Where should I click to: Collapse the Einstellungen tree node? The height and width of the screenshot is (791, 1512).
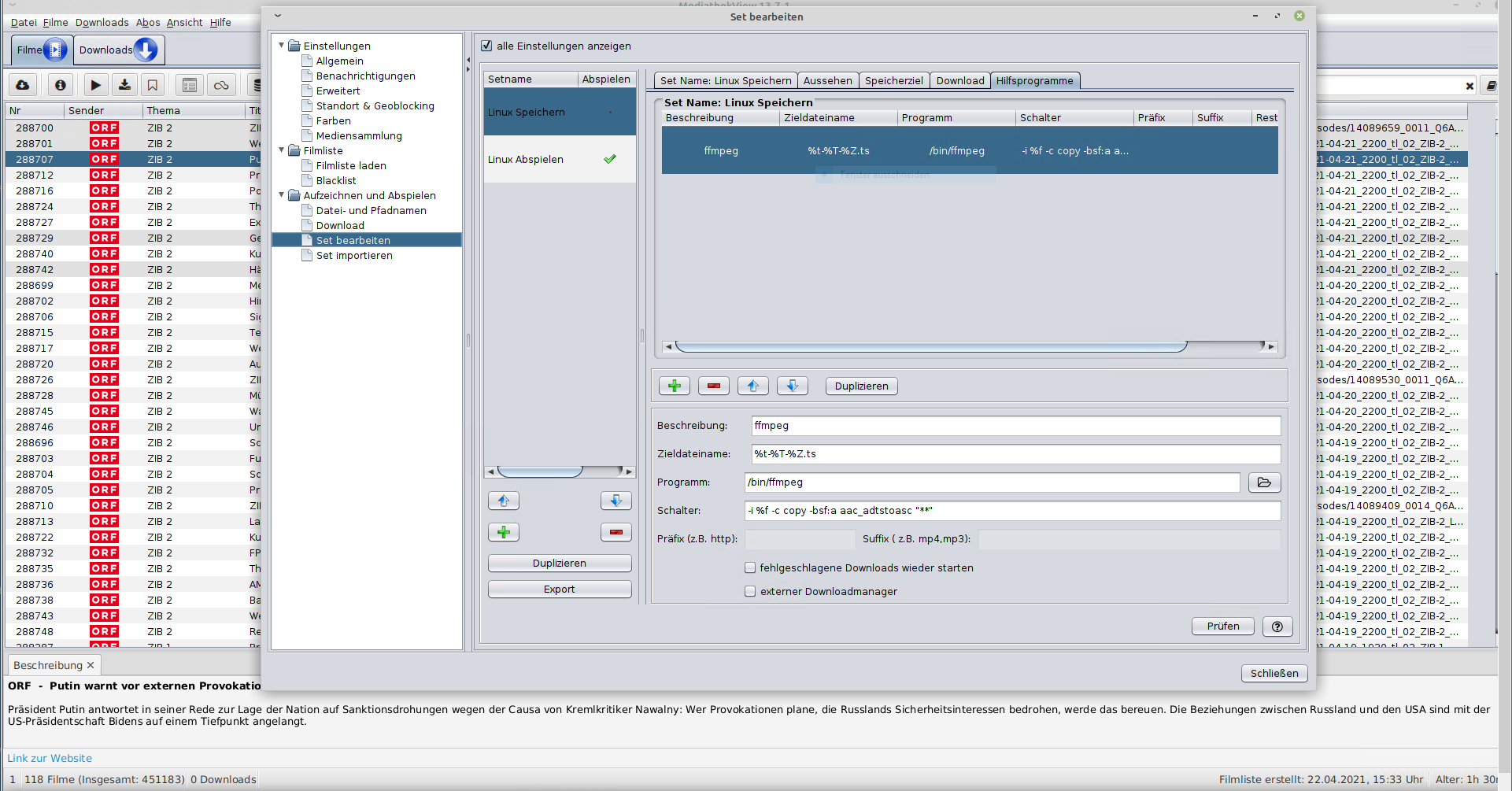coord(282,46)
